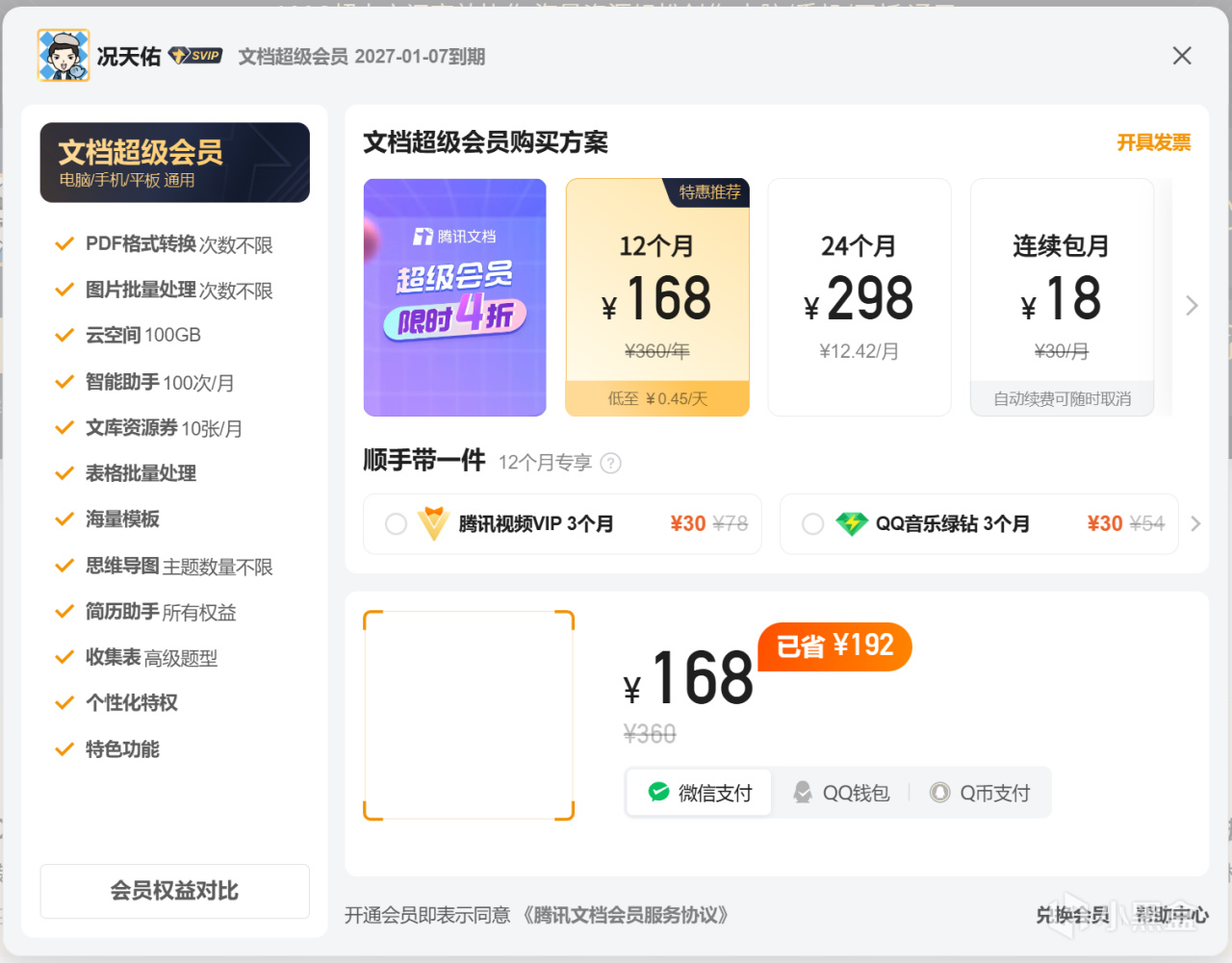Show more purchase plans with right arrow
The width and height of the screenshot is (1232, 963).
[1192, 306]
